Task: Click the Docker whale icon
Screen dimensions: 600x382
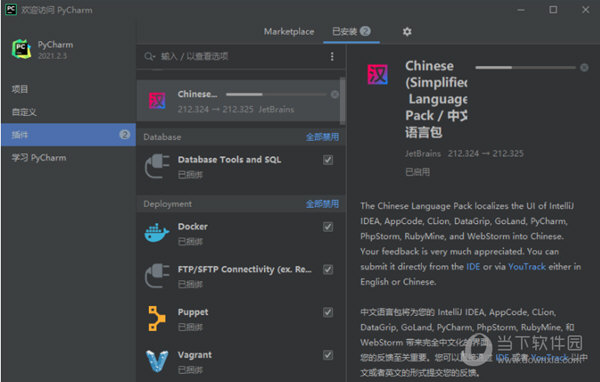Action: 157,233
